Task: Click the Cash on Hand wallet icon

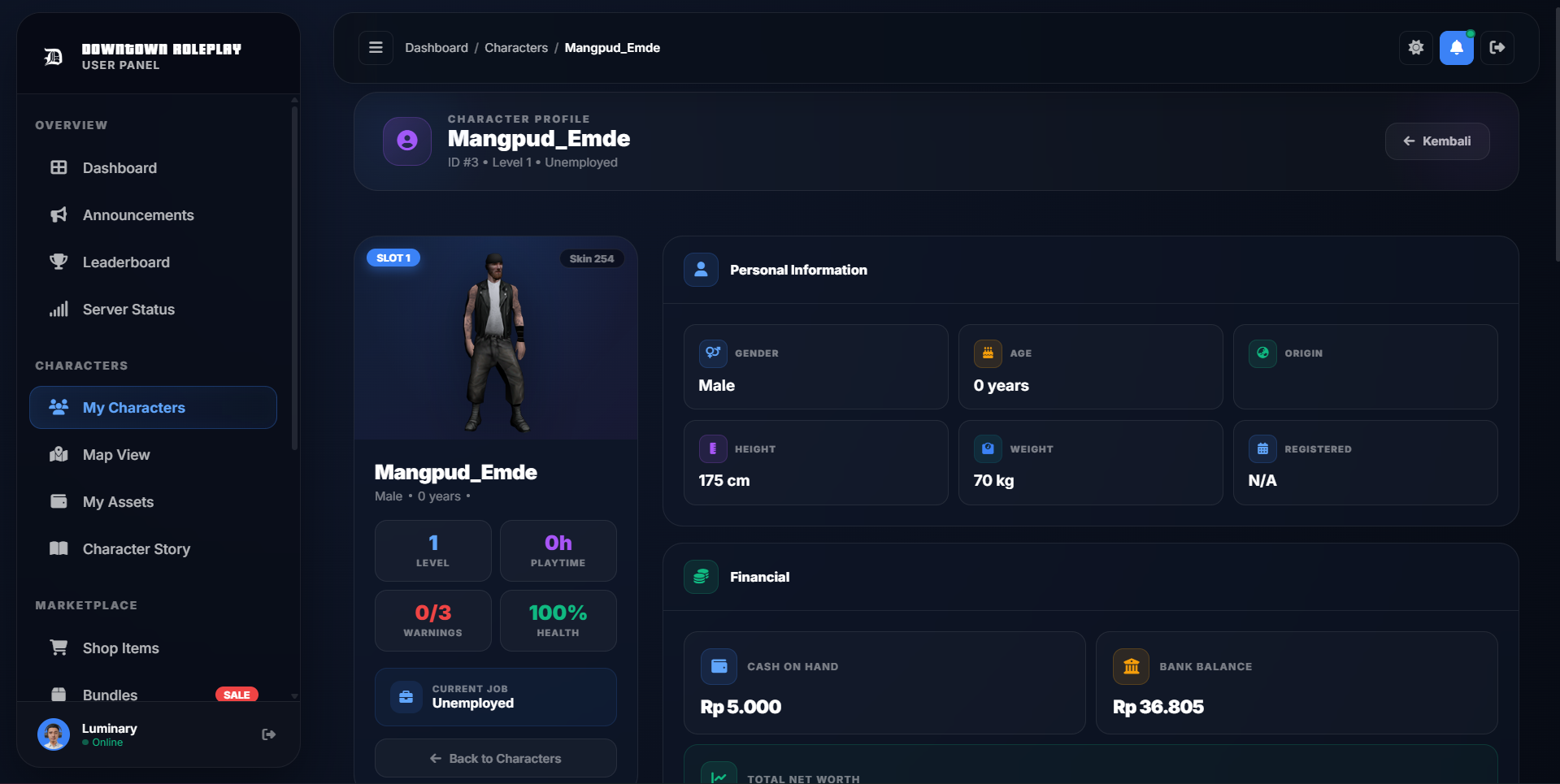Action: coord(719,666)
